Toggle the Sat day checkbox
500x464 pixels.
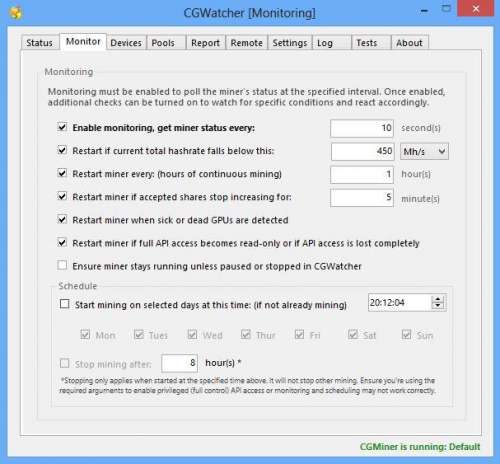pyautogui.click(x=353, y=334)
